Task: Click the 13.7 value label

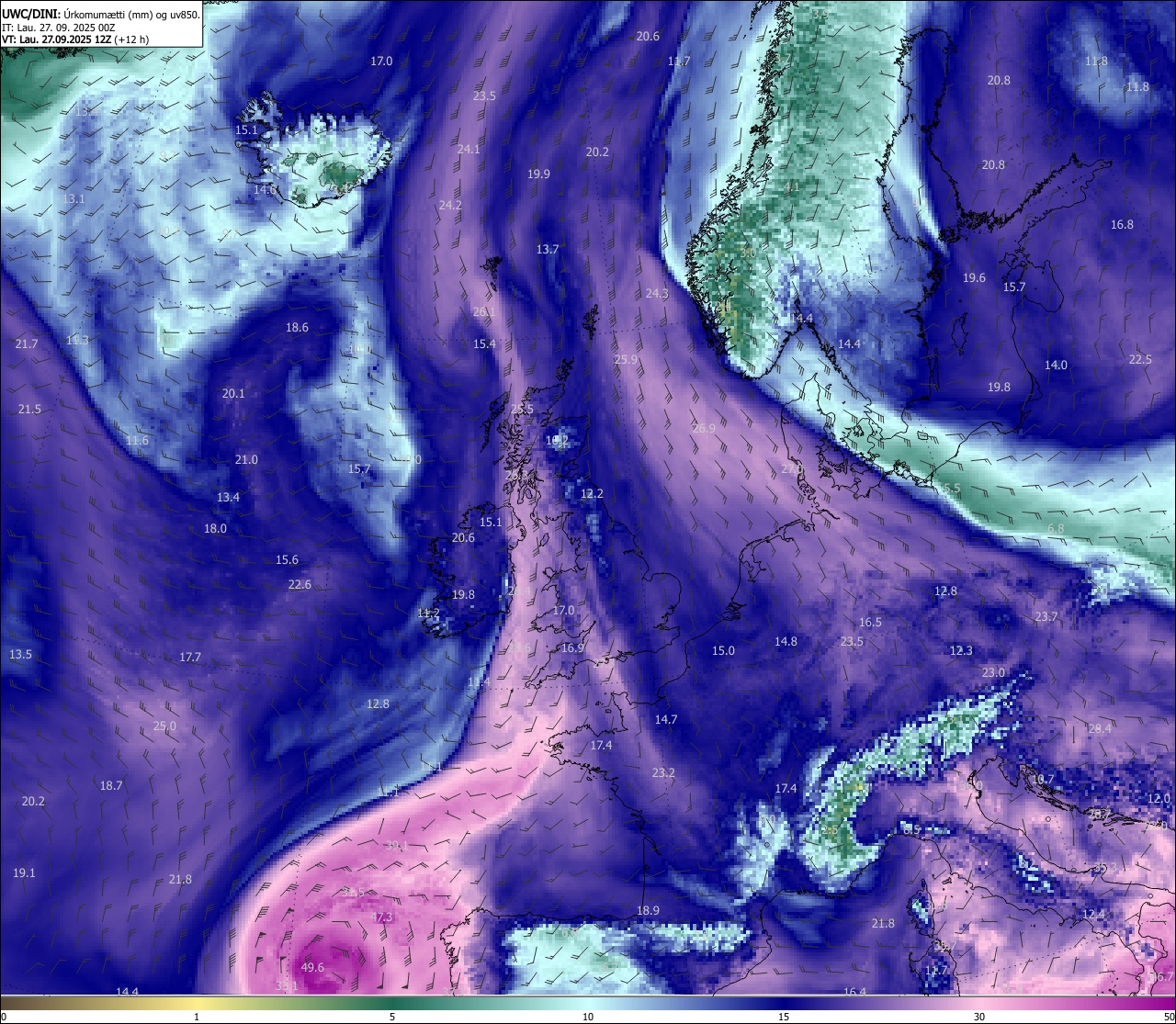Action: (548, 249)
